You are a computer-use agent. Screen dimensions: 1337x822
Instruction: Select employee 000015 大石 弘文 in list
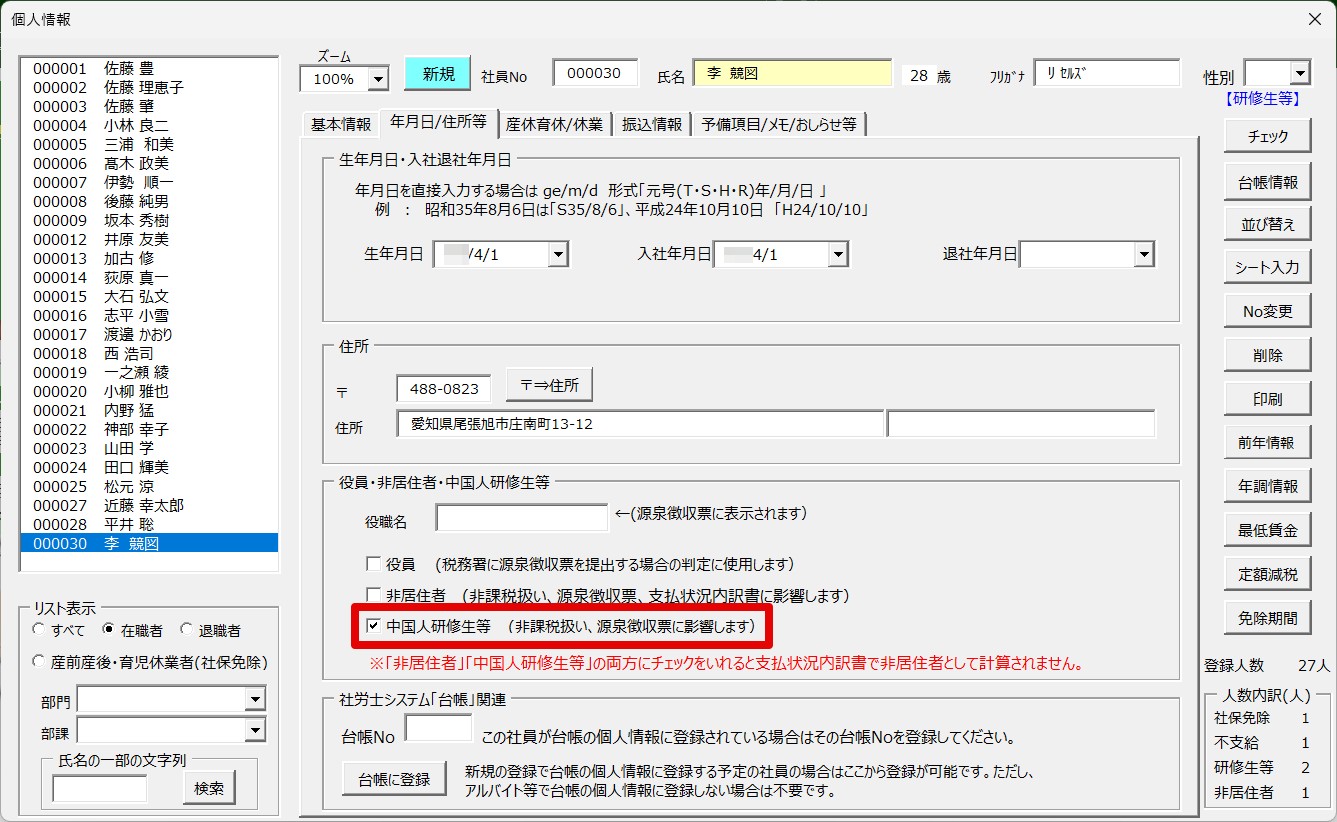[x=101, y=297]
